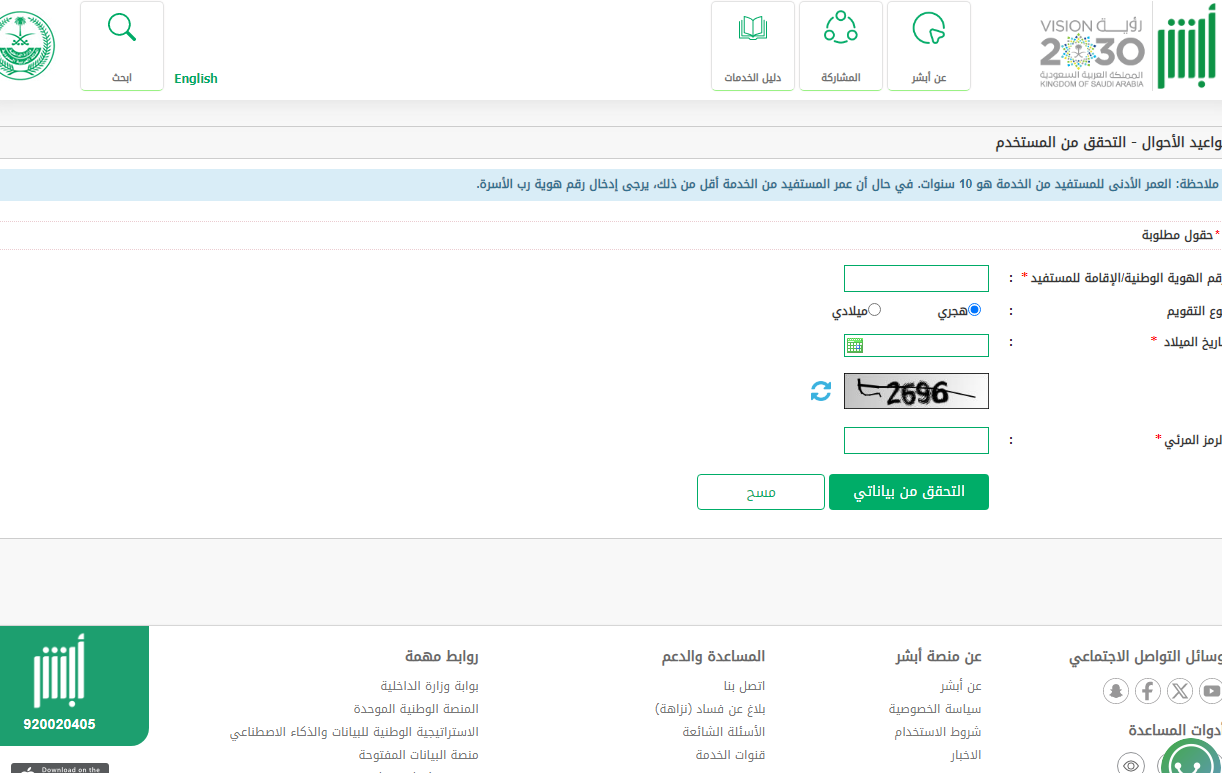
Task: Click the visual code captcha input field
Action: click(916, 440)
